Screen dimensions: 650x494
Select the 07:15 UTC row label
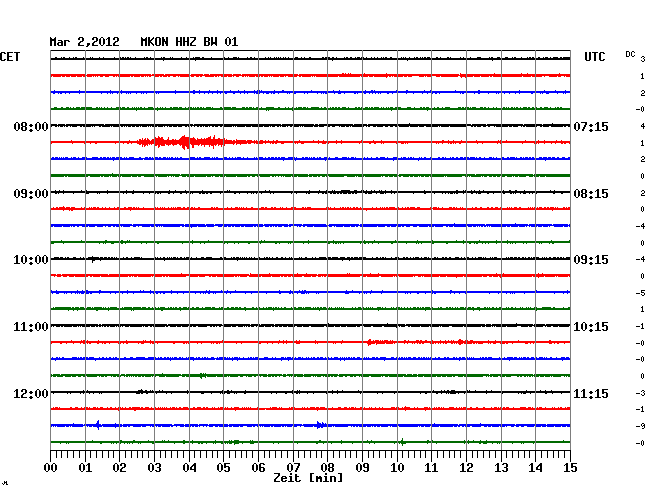pos(591,126)
